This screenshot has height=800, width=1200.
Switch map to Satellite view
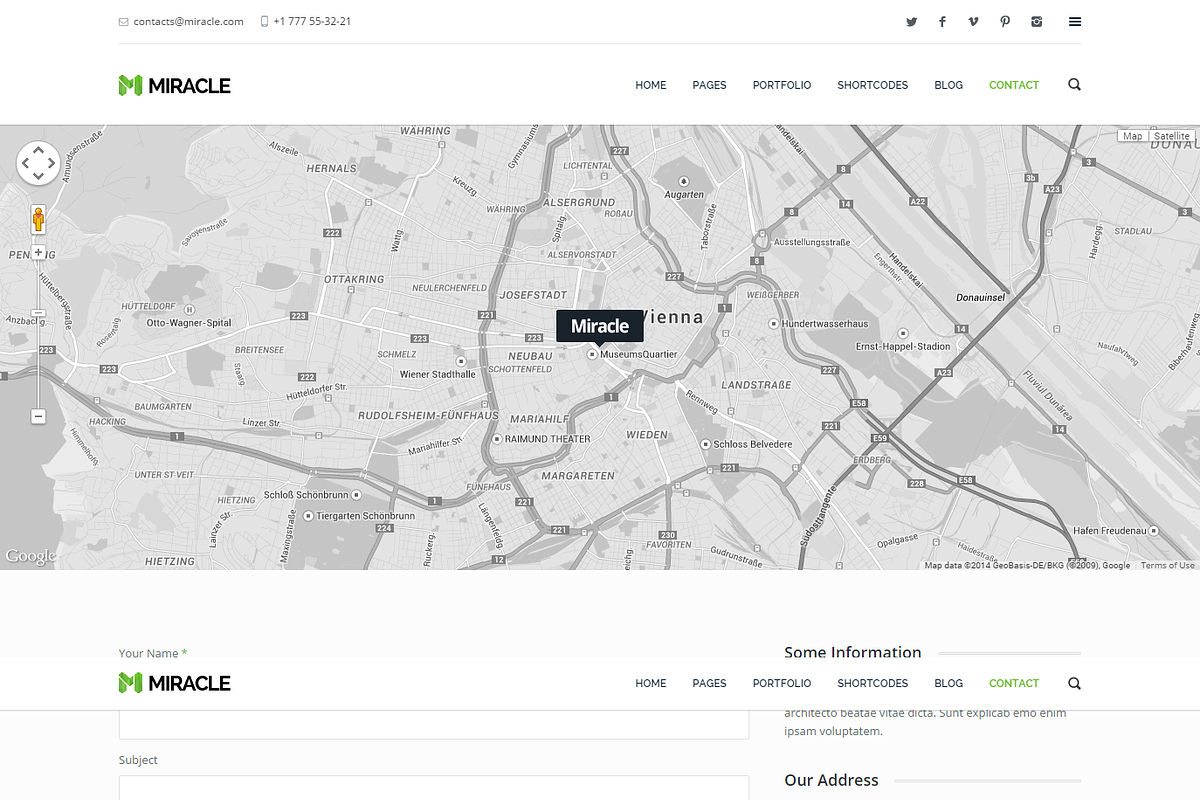coord(1171,136)
